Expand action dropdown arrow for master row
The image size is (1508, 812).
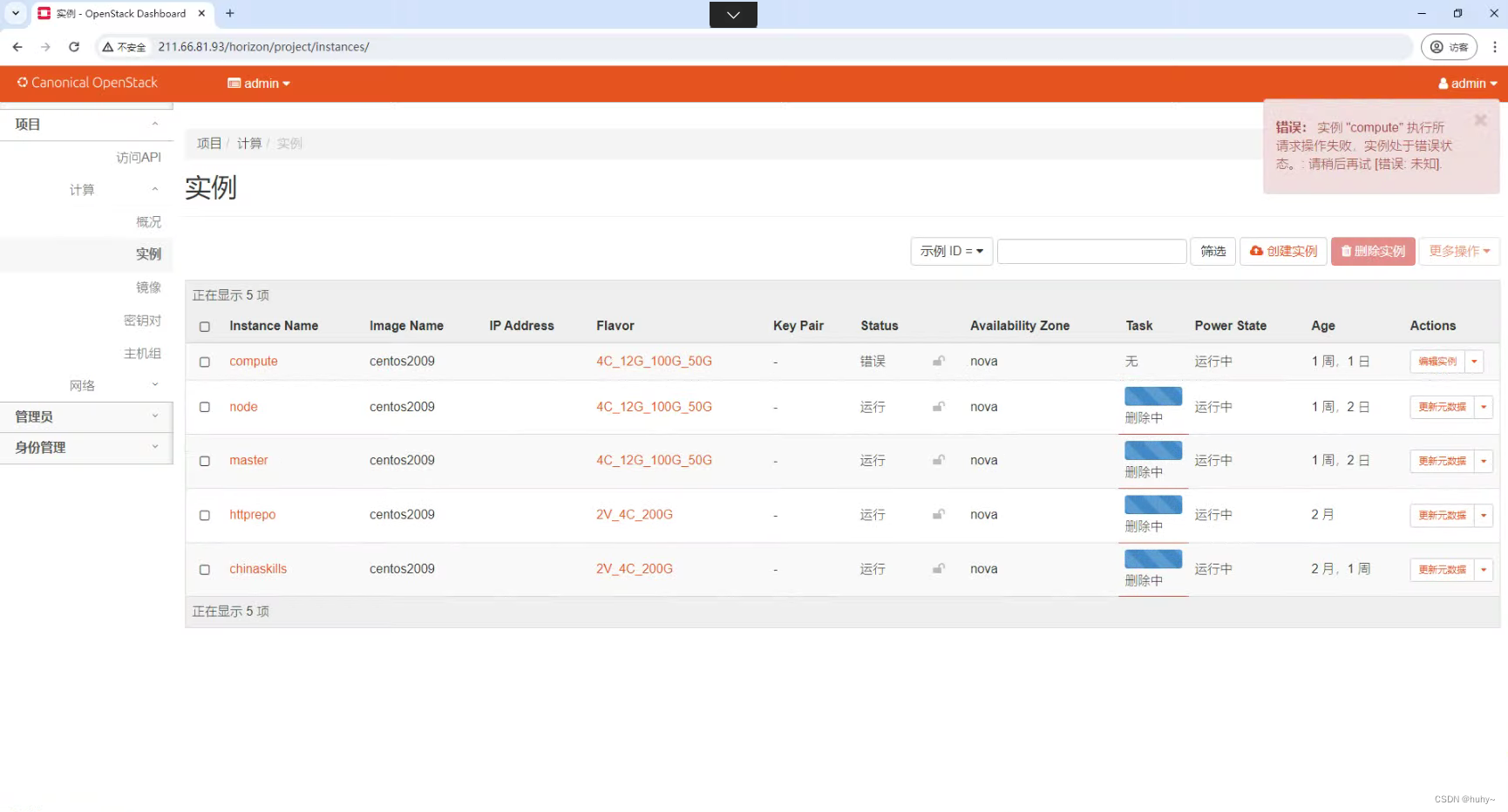1484,461
